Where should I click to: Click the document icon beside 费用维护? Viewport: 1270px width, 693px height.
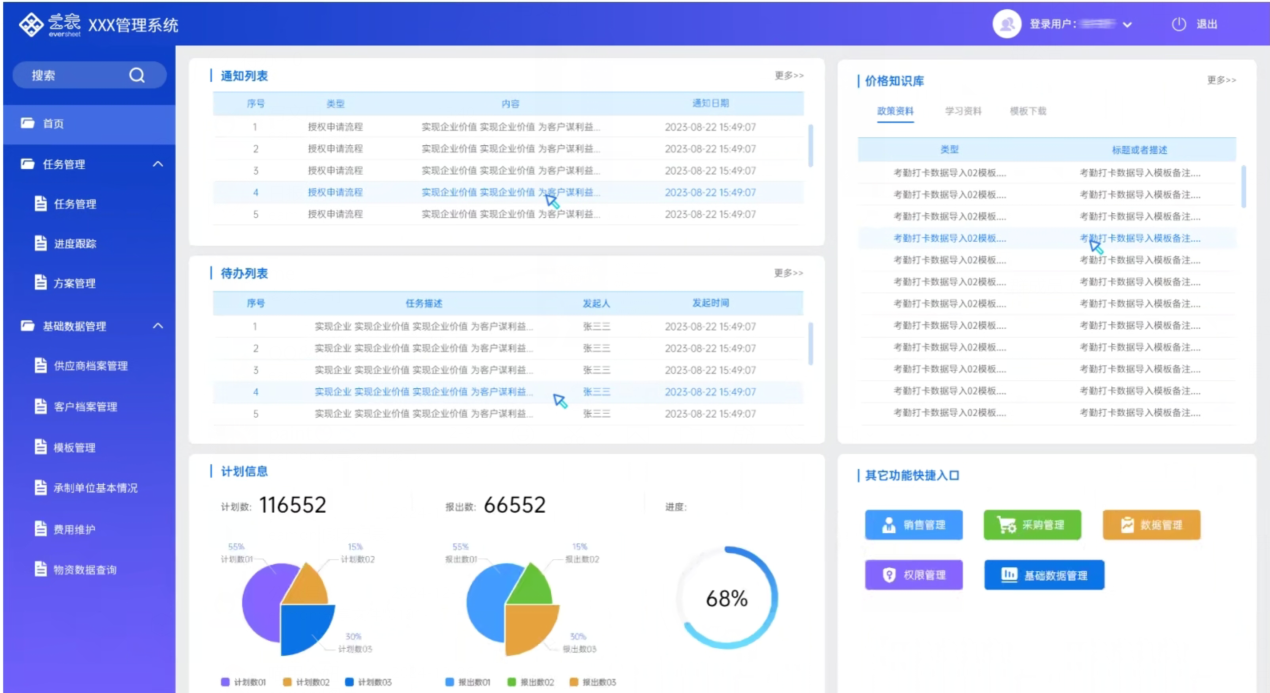tap(41, 528)
